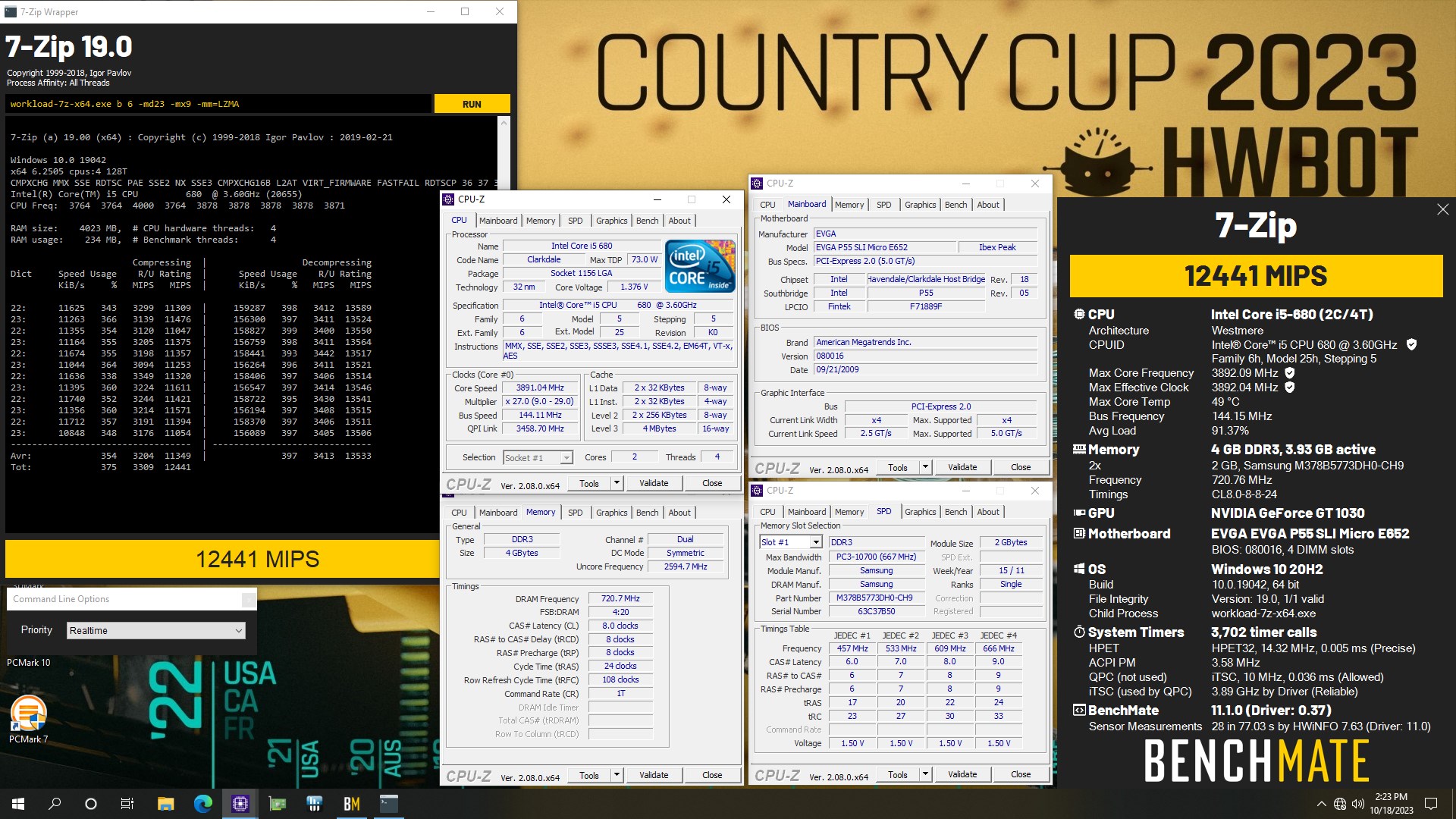Open the Priority Realtime dropdown
This screenshot has height=819, width=1456.
(156, 630)
